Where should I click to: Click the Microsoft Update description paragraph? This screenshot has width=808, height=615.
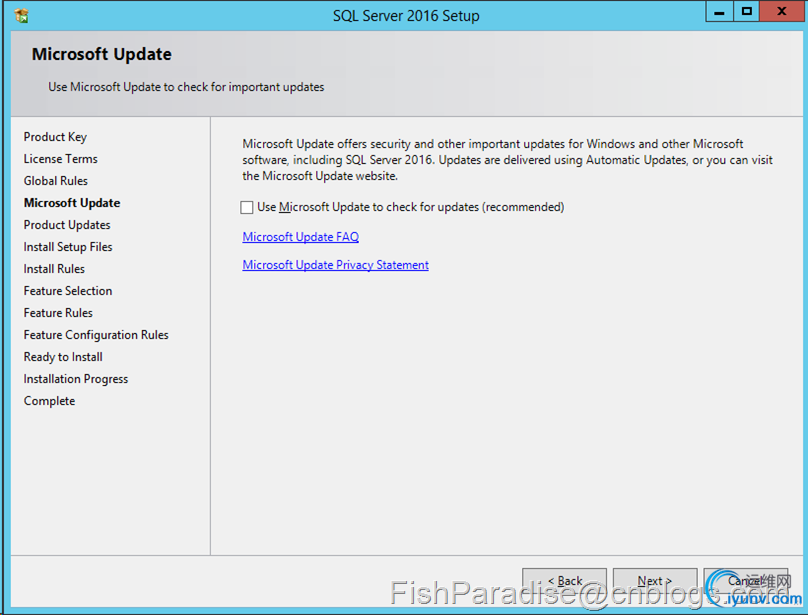tap(508, 160)
